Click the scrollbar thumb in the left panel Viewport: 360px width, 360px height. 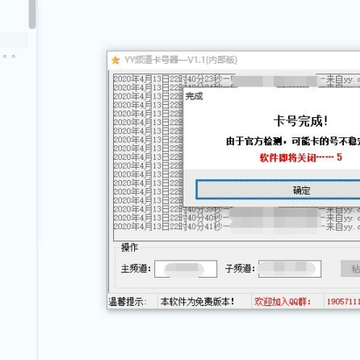coord(32,14)
